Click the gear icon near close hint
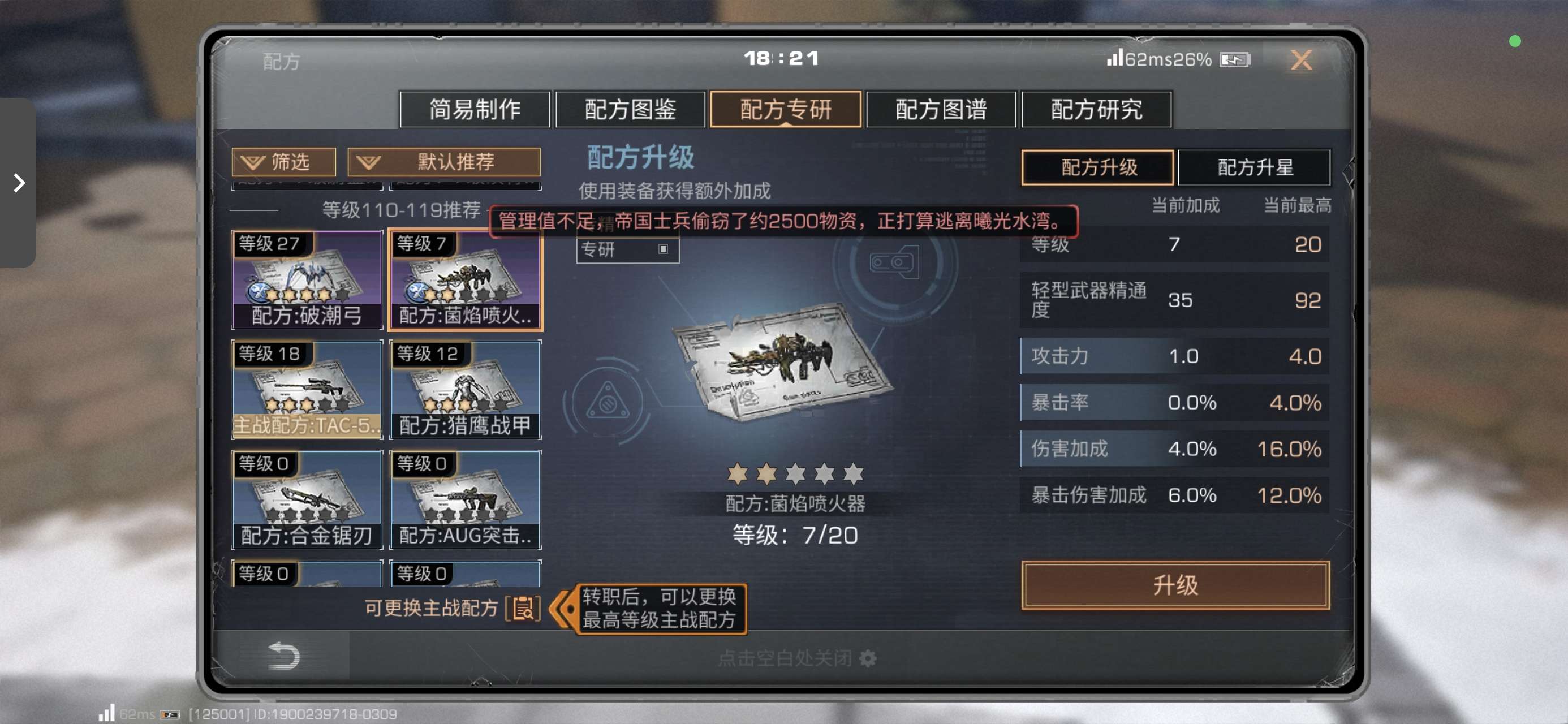Image resolution: width=1568 pixels, height=724 pixels. (867, 658)
